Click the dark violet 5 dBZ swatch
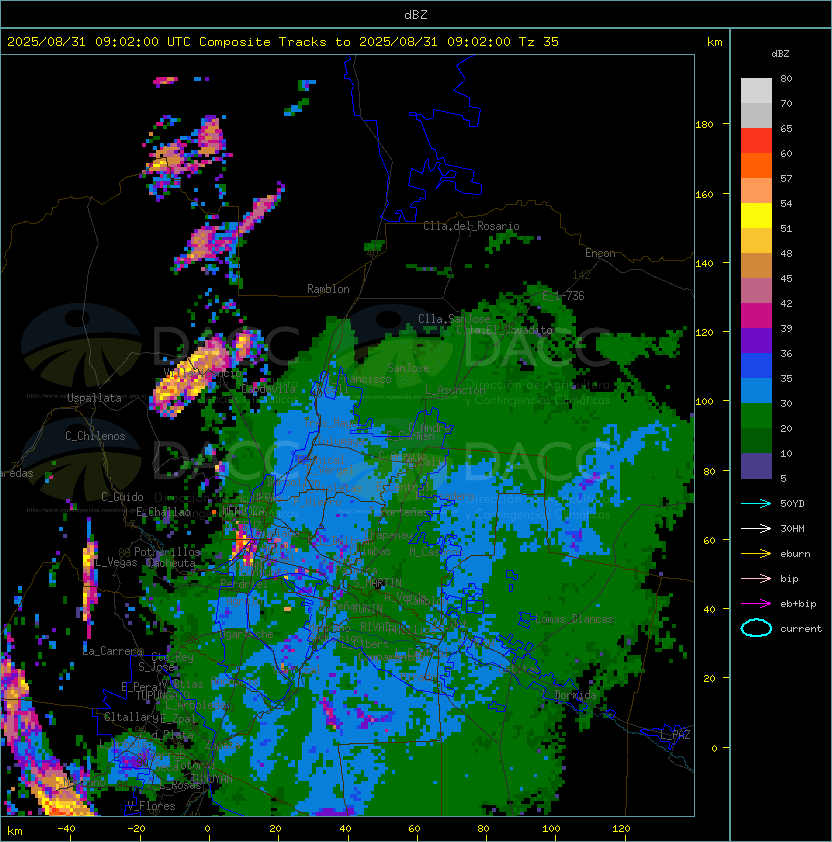 click(x=756, y=466)
